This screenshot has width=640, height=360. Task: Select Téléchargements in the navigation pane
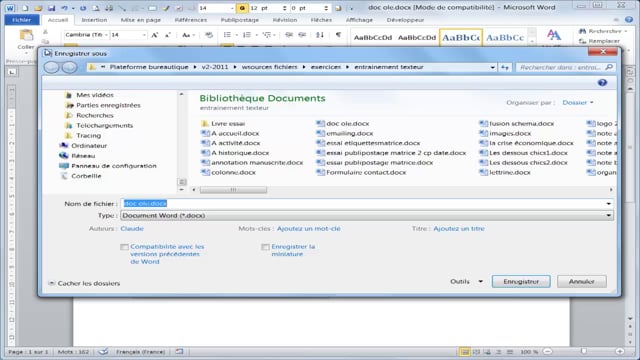pos(99,126)
